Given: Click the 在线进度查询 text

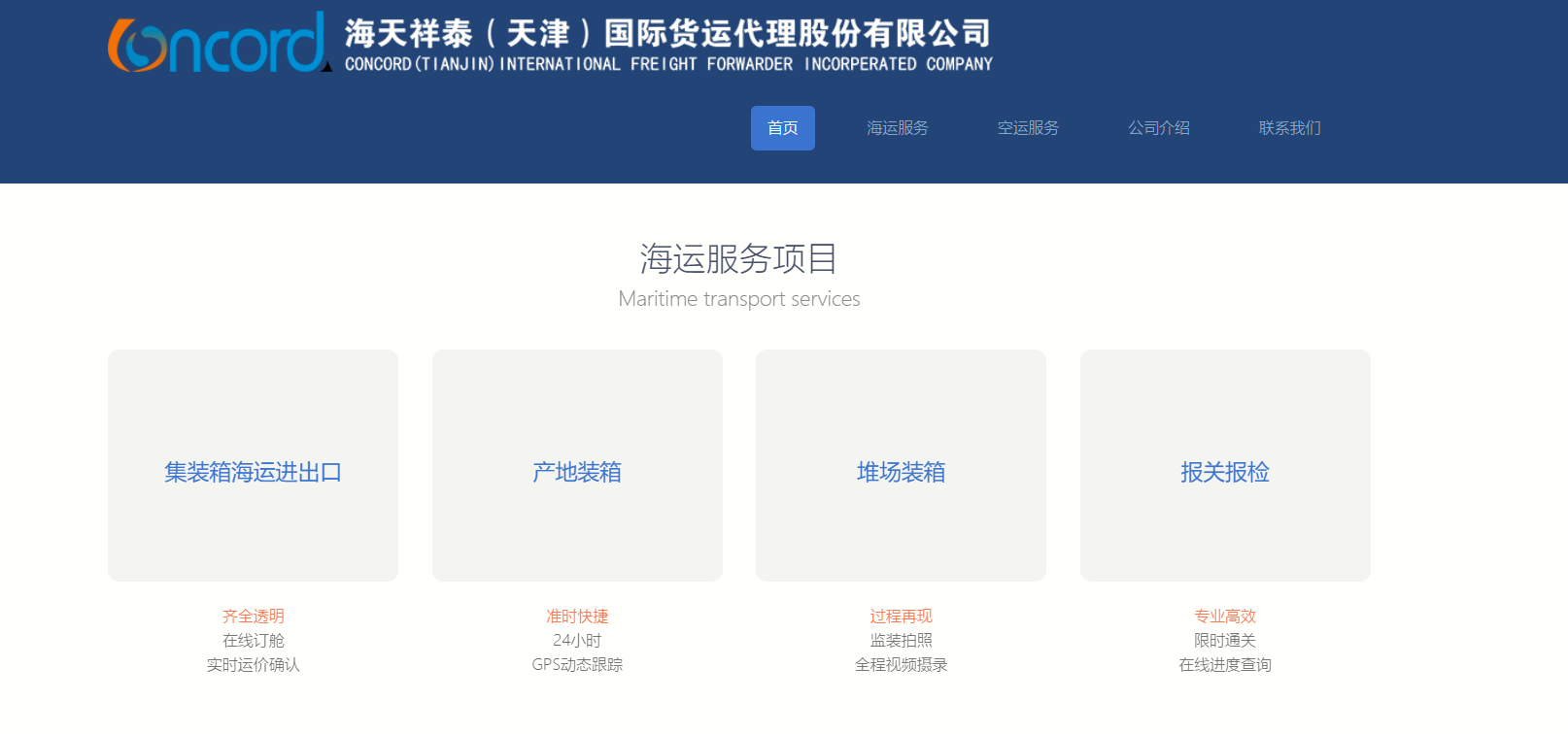Looking at the screenshot, I should 1225,665.
